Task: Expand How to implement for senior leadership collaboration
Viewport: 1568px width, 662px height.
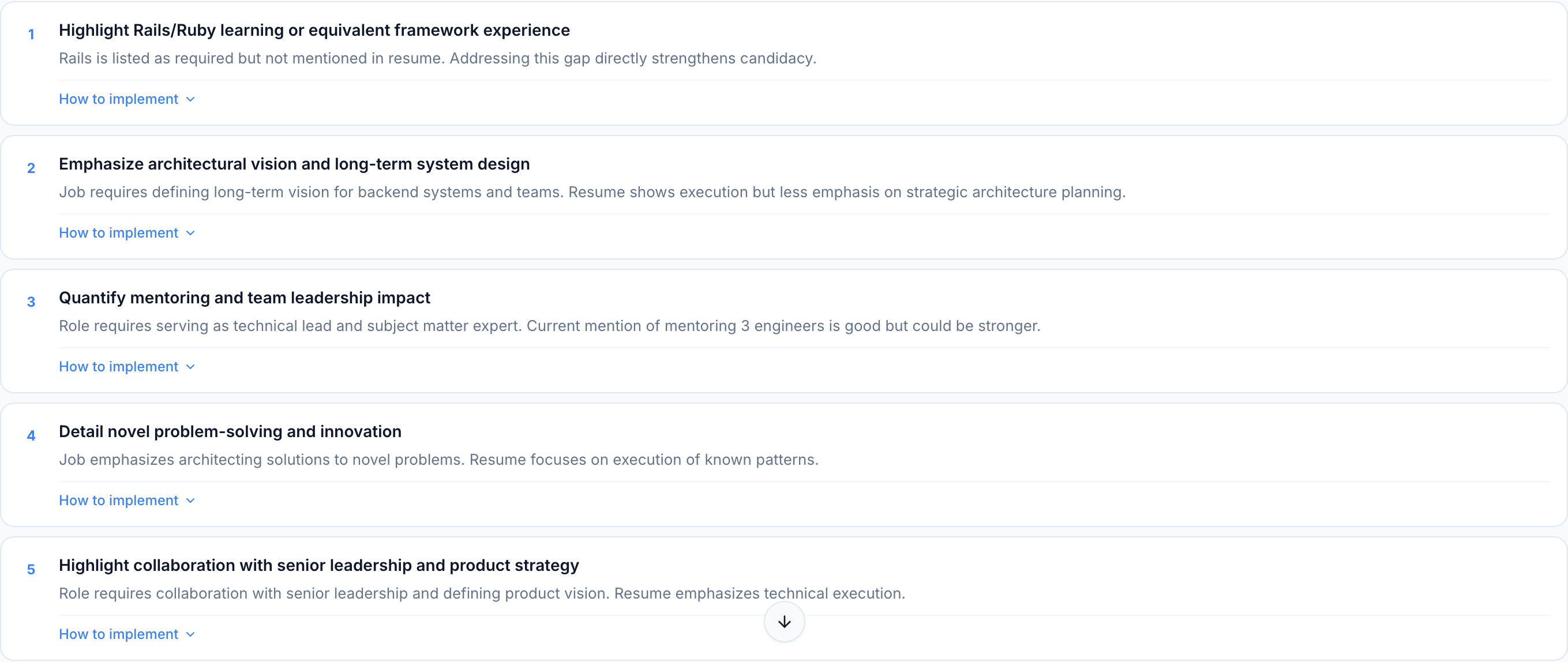Action: (119, 634)
